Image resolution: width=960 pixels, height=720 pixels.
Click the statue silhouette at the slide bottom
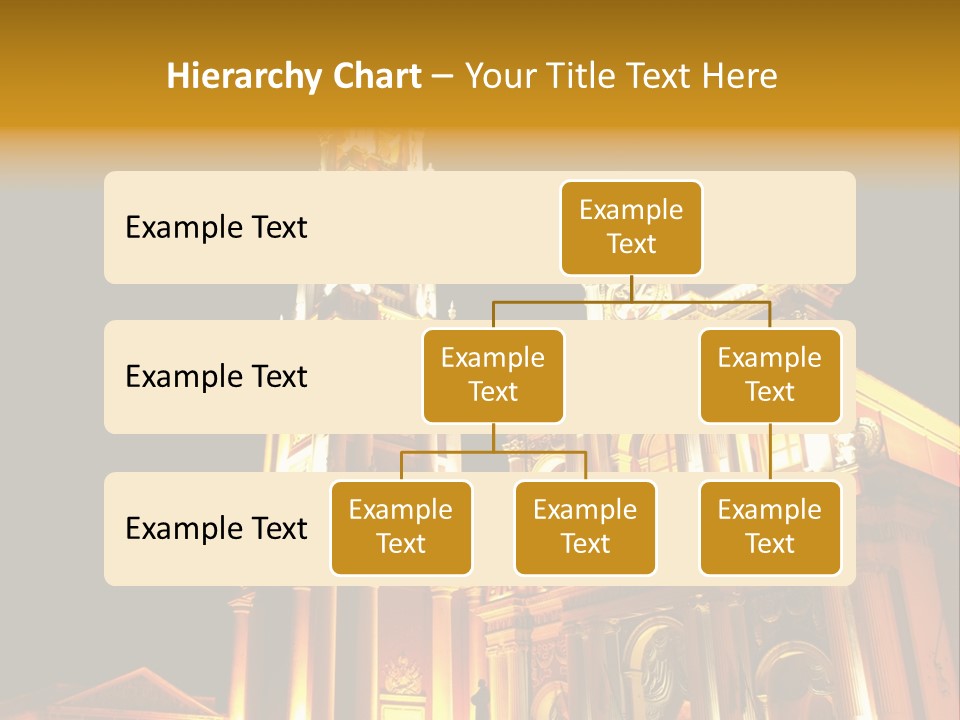[481, 694]
